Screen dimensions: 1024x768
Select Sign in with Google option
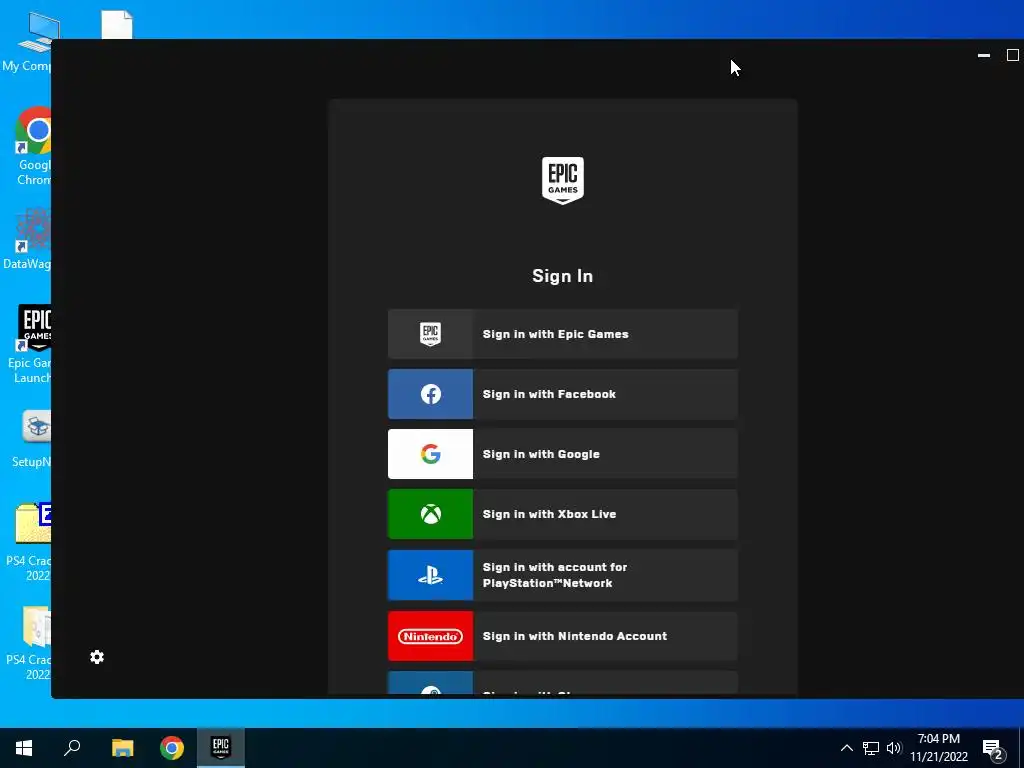click(562, 454)
